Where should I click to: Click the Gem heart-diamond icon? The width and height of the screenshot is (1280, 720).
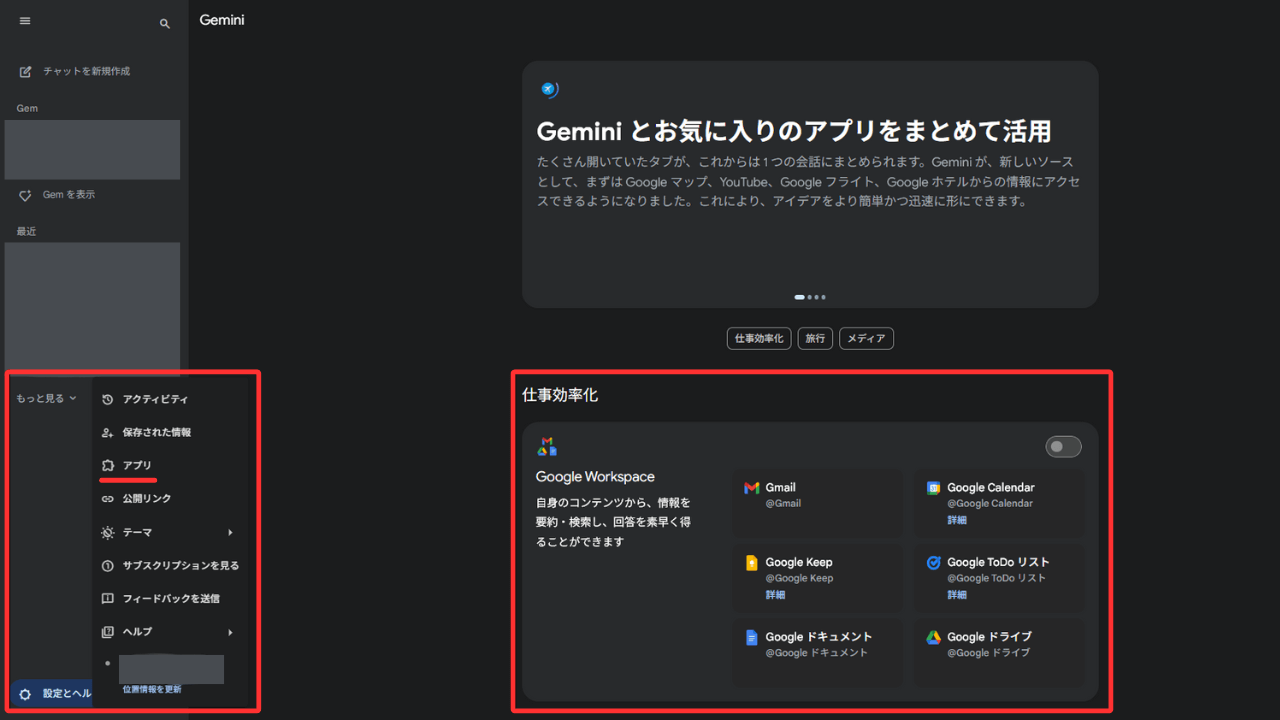tap(26, 195)
